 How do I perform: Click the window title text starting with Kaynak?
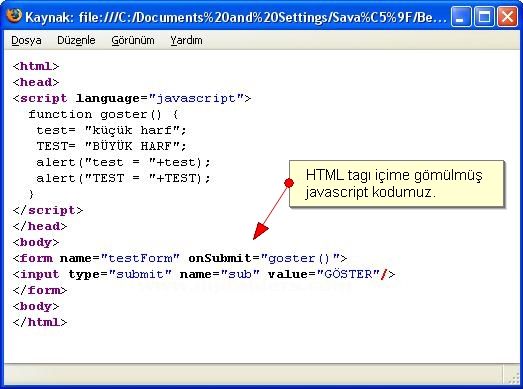coord(235,17)
